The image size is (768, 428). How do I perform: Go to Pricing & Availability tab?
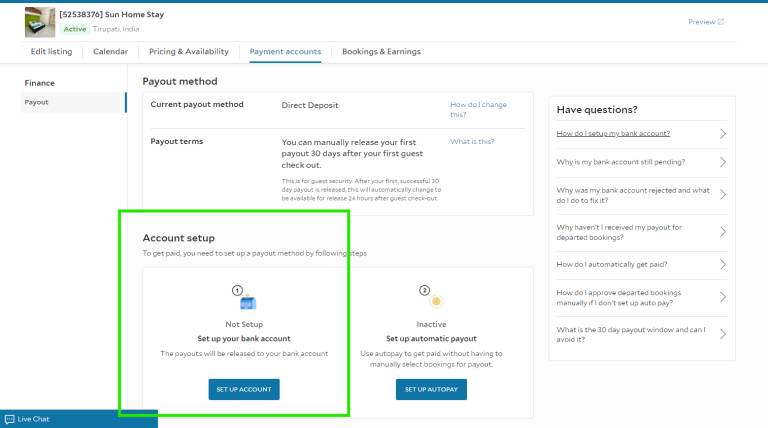[189, 51]
